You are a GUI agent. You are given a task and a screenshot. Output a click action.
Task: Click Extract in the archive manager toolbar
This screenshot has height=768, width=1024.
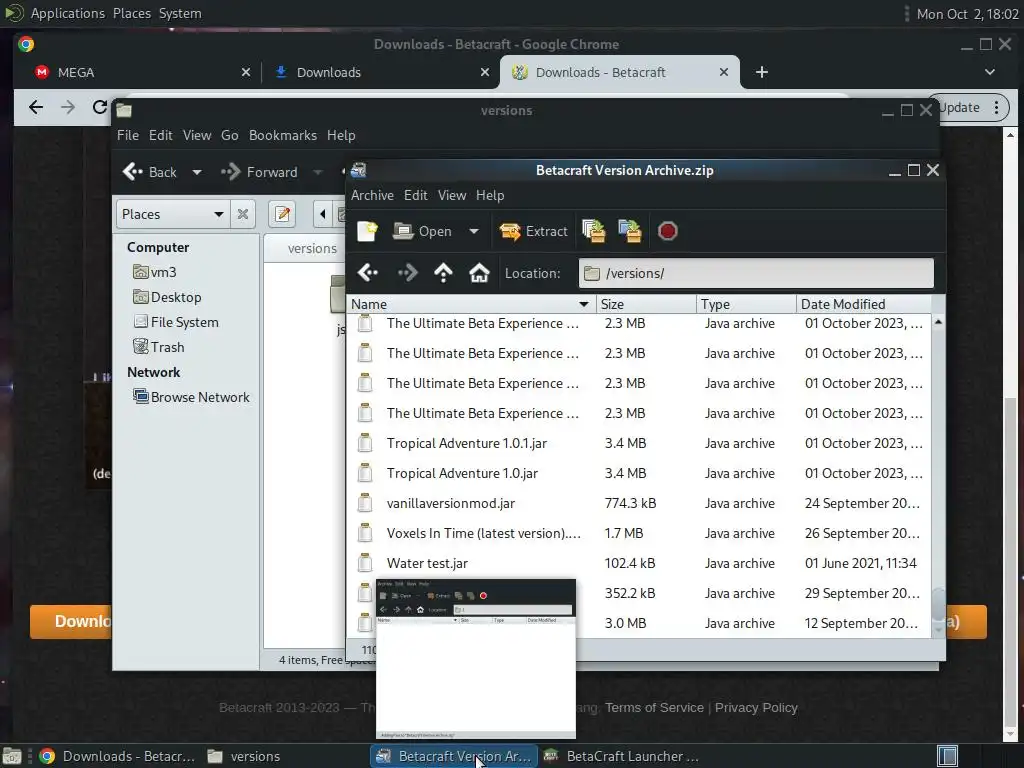534,231
